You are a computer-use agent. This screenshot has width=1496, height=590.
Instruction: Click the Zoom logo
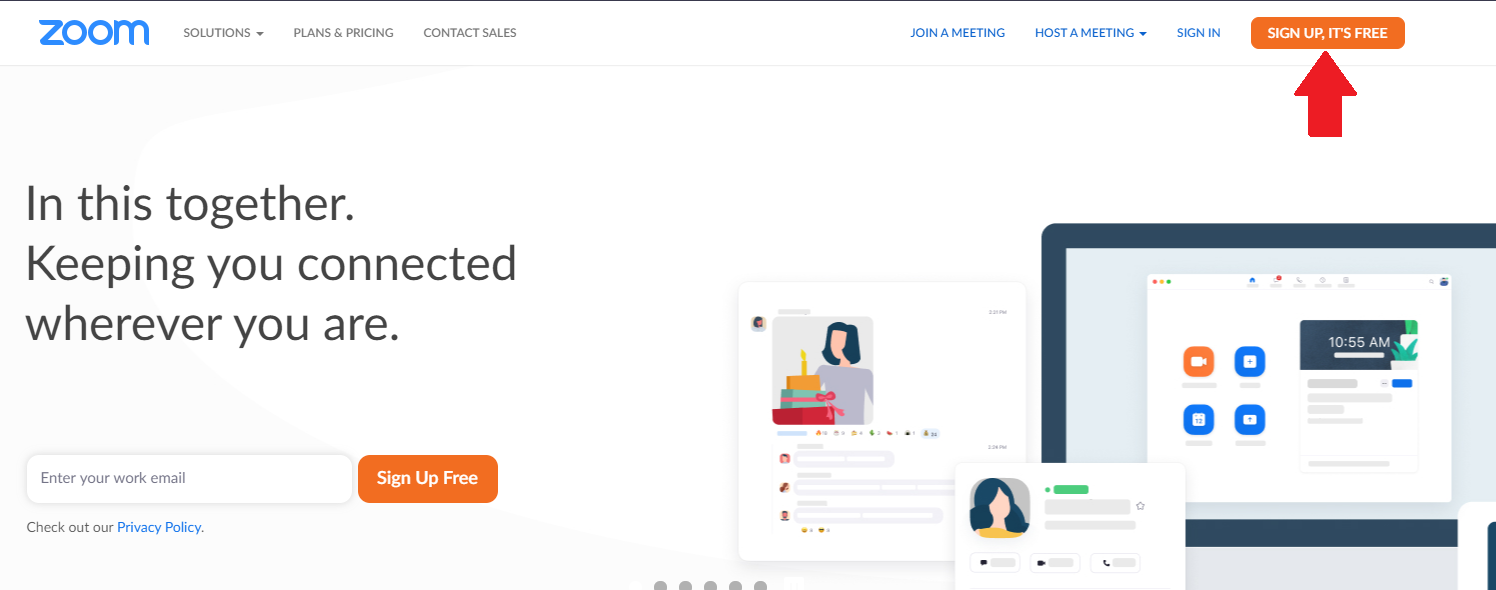coord(94,32)
